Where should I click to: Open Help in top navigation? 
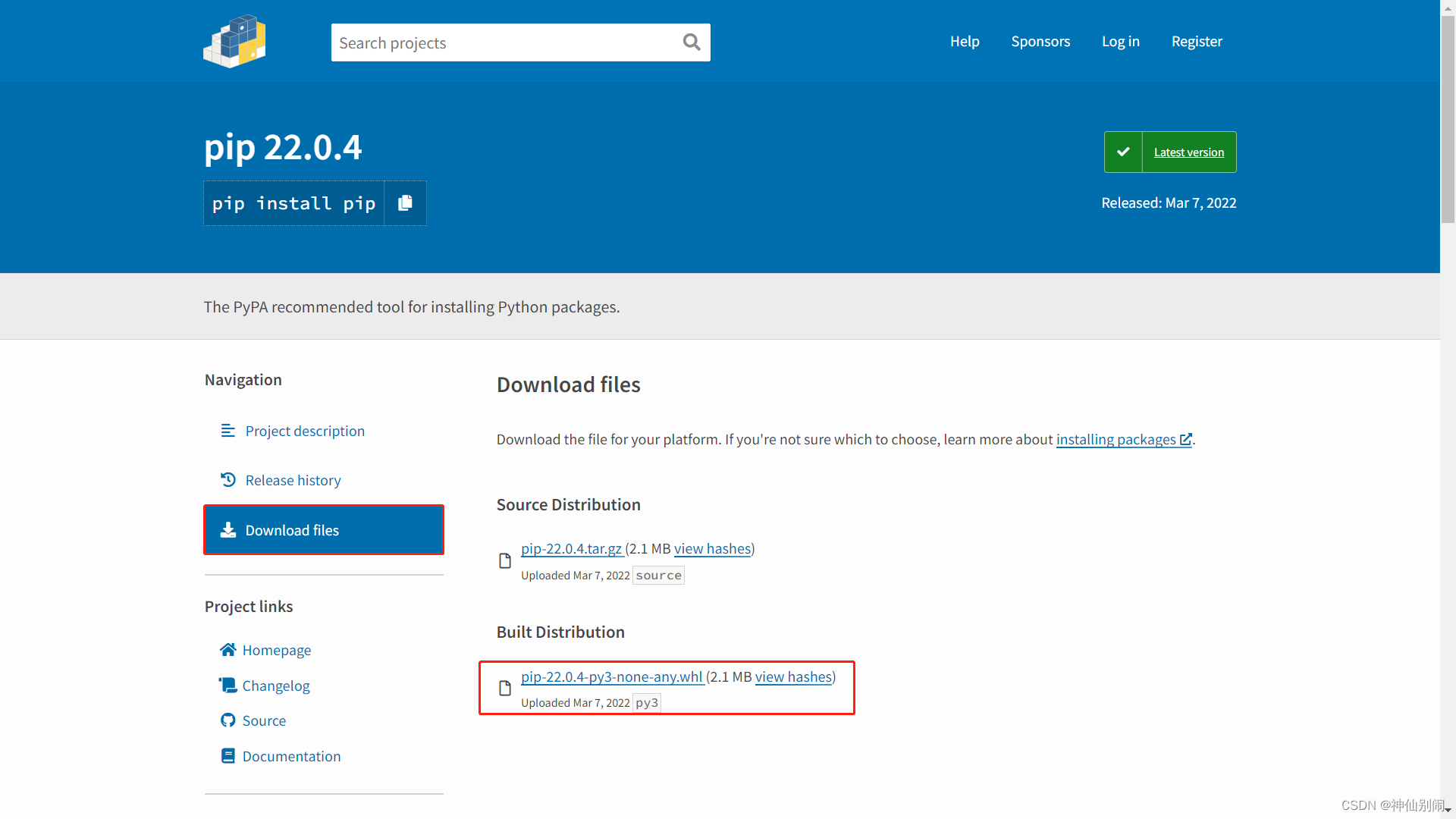pyautogui.click(x=964, y=42)
